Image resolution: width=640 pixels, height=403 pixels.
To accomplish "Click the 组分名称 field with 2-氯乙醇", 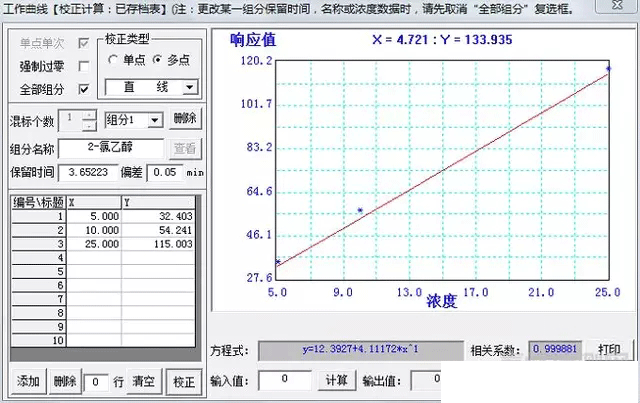I will [112, 148].
